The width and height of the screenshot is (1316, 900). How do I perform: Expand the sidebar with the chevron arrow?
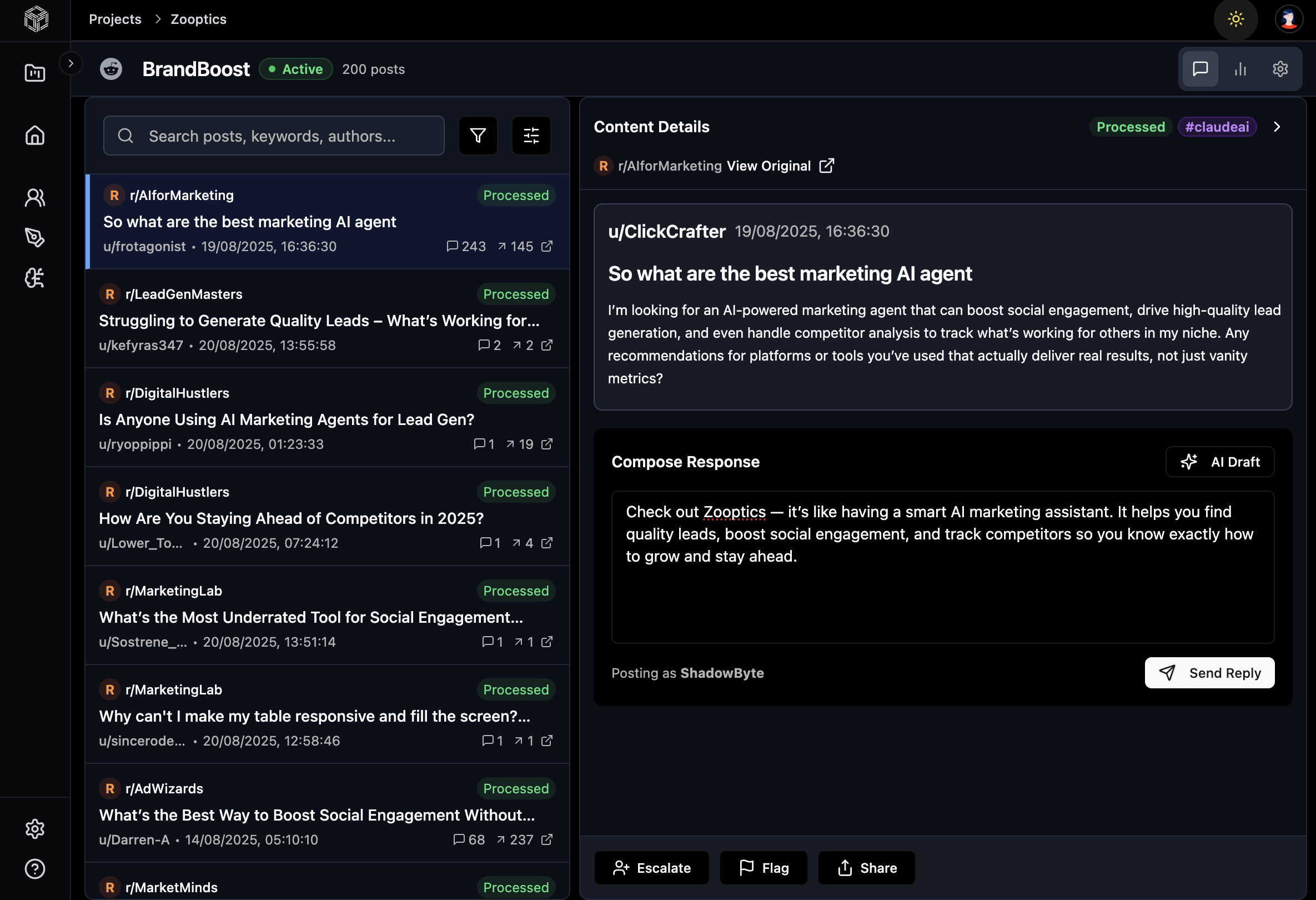[71, 63]
